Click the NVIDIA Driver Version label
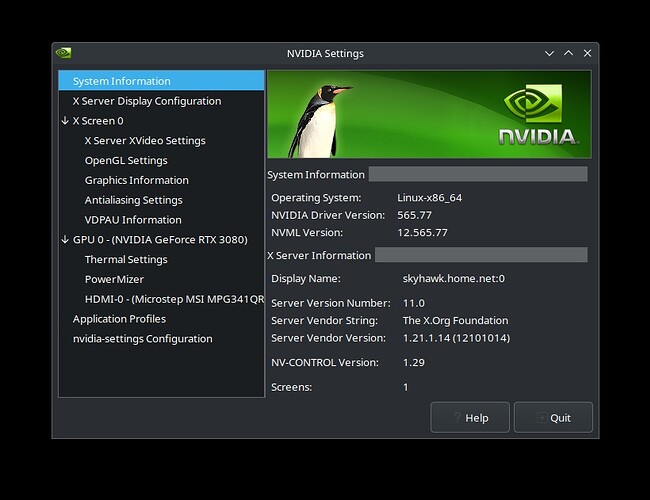This screenshot has height=500, width=650. click(x=328, y=215)
